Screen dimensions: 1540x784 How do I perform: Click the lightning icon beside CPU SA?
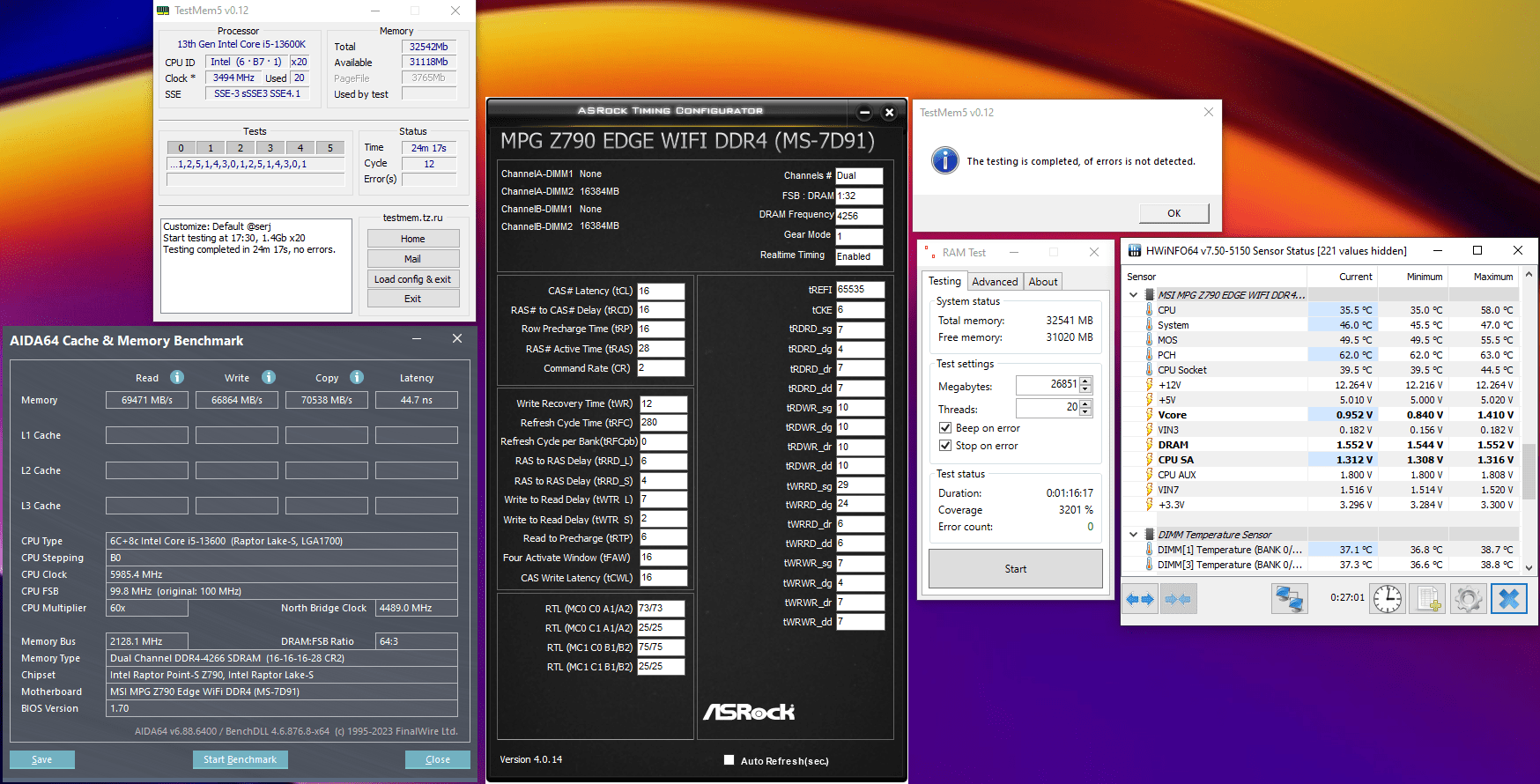1149,459
